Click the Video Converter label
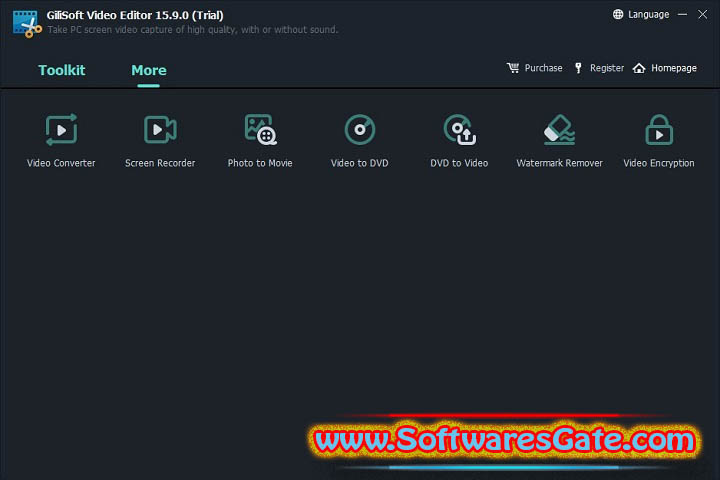Viewport: 720px width, 480px height. coord(61,163)
